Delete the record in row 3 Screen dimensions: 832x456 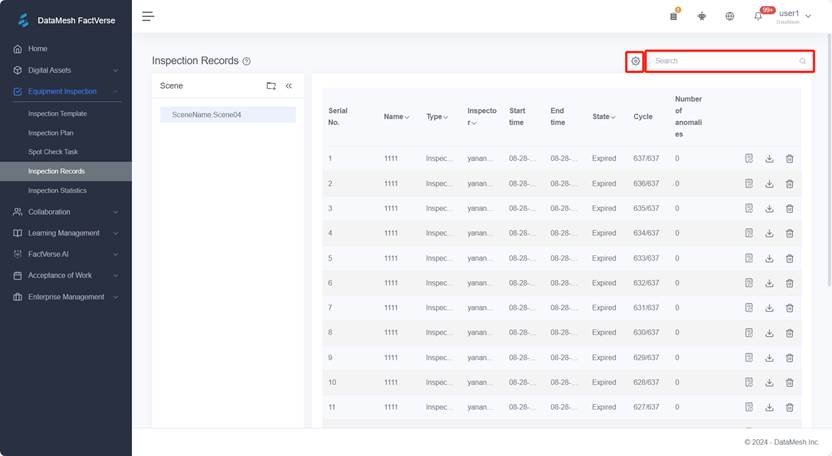point(789,209)
